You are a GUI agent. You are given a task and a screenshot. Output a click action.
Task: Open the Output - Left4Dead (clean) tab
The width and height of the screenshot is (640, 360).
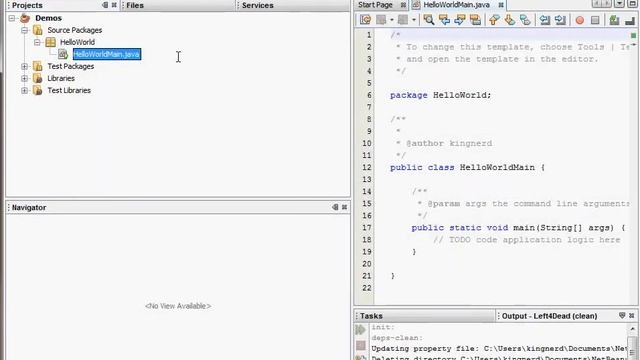coord(549,316)
